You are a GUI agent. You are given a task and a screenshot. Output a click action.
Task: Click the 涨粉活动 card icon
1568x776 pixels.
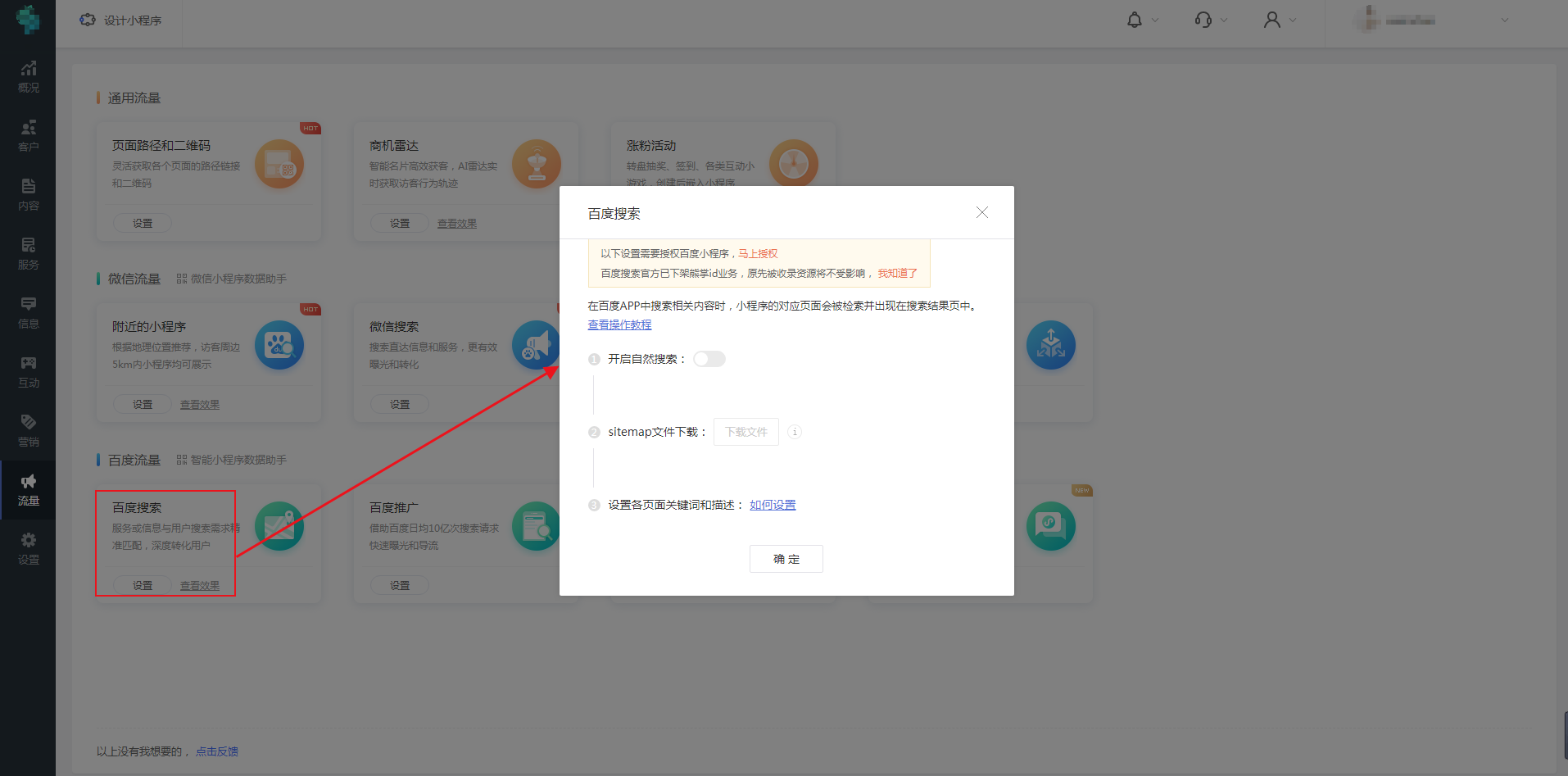coord(794,164)
